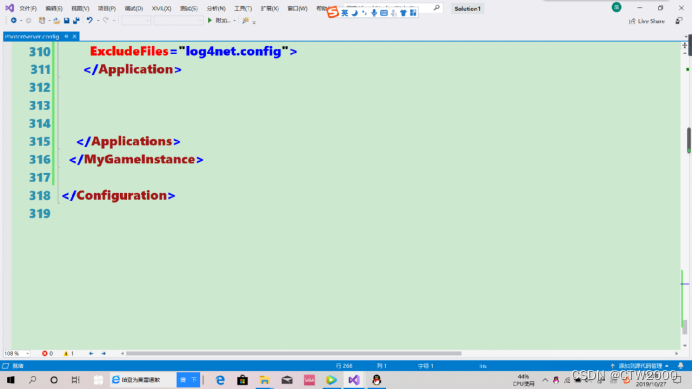This screenshot has width=693, height=390.
Task: Open the XML(X) menu
Action: pos(161,8)
